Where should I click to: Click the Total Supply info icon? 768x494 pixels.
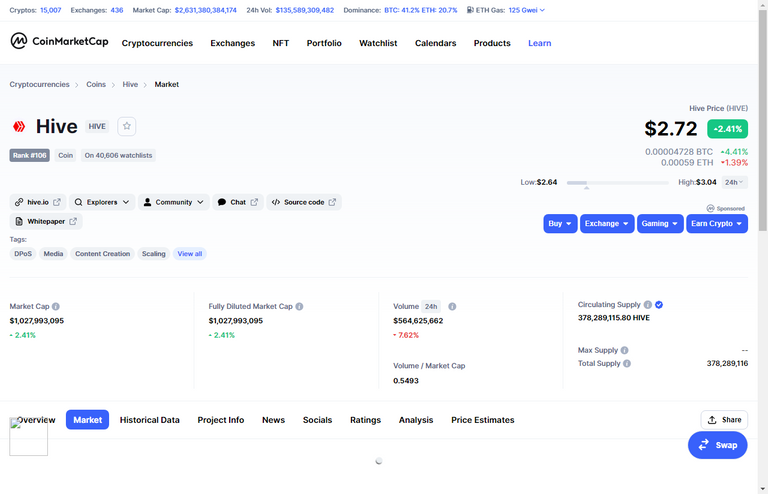627,363
